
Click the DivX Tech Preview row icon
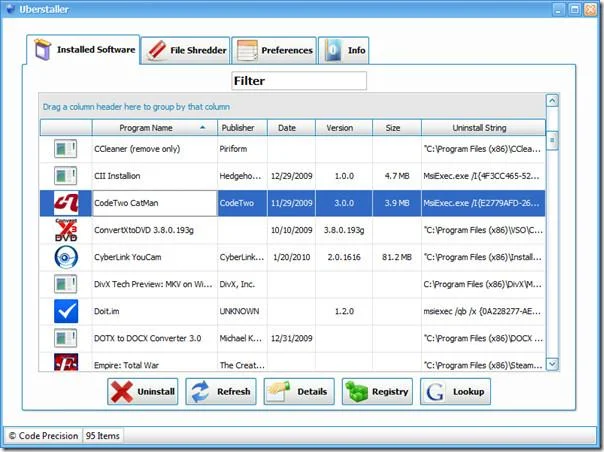[65, 284]
